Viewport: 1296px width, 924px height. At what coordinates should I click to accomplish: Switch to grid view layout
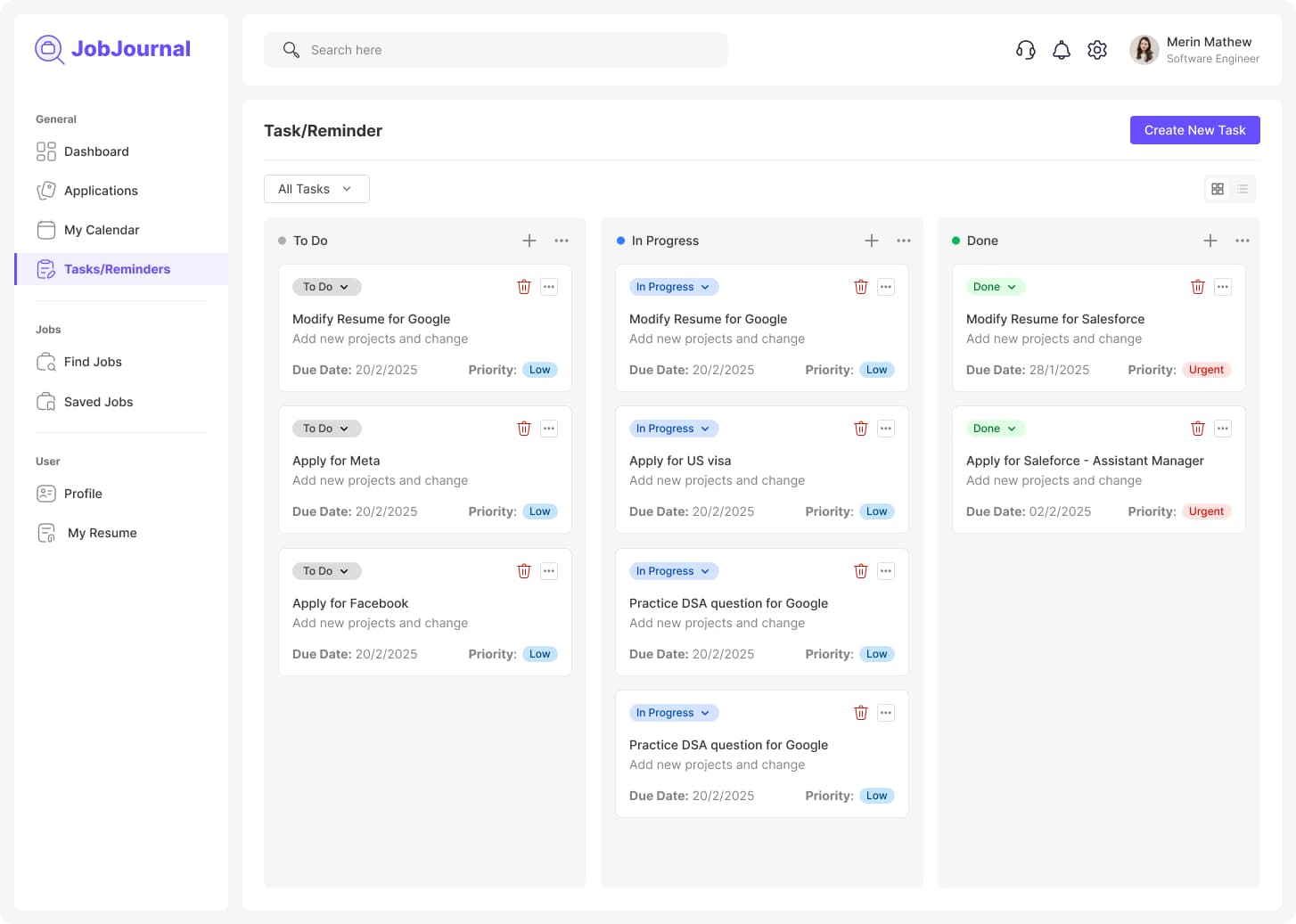click(x=1218, y=189)
